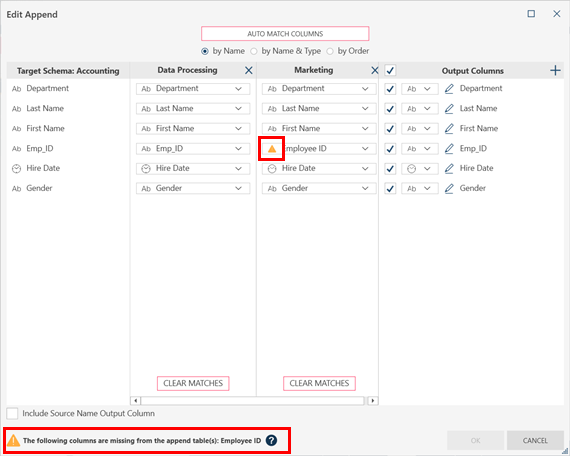Remove the Marketing table with its X icon
Screen dimensions: 570x456
click(374, 70)
